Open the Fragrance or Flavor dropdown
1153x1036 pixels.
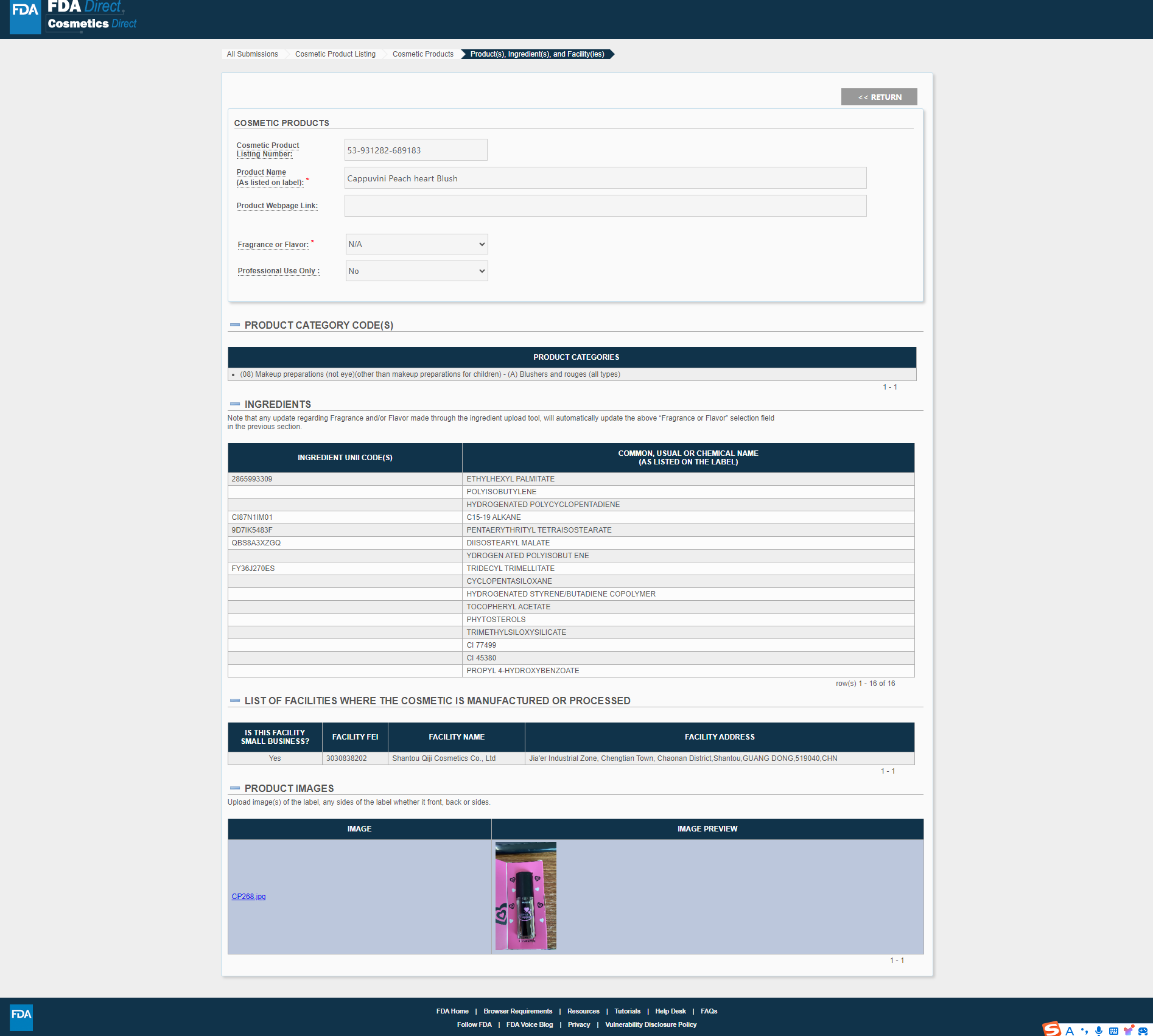(x=416, y=244)
